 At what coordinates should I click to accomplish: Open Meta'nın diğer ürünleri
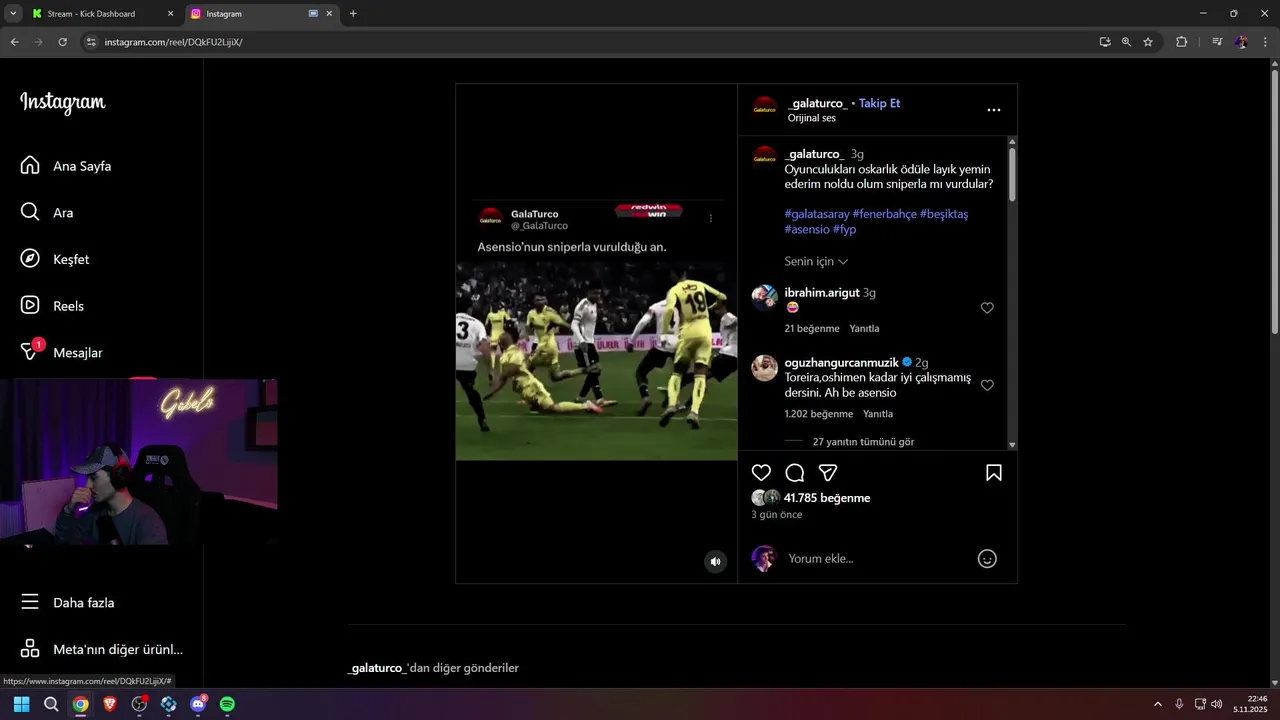click(x=101, y=649)
